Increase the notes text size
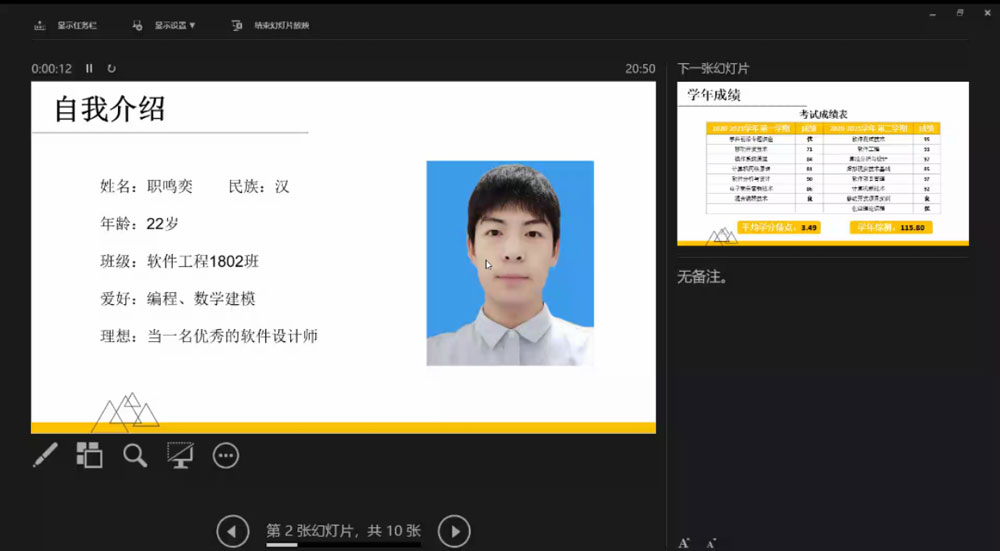 click(x=684, y=543)
